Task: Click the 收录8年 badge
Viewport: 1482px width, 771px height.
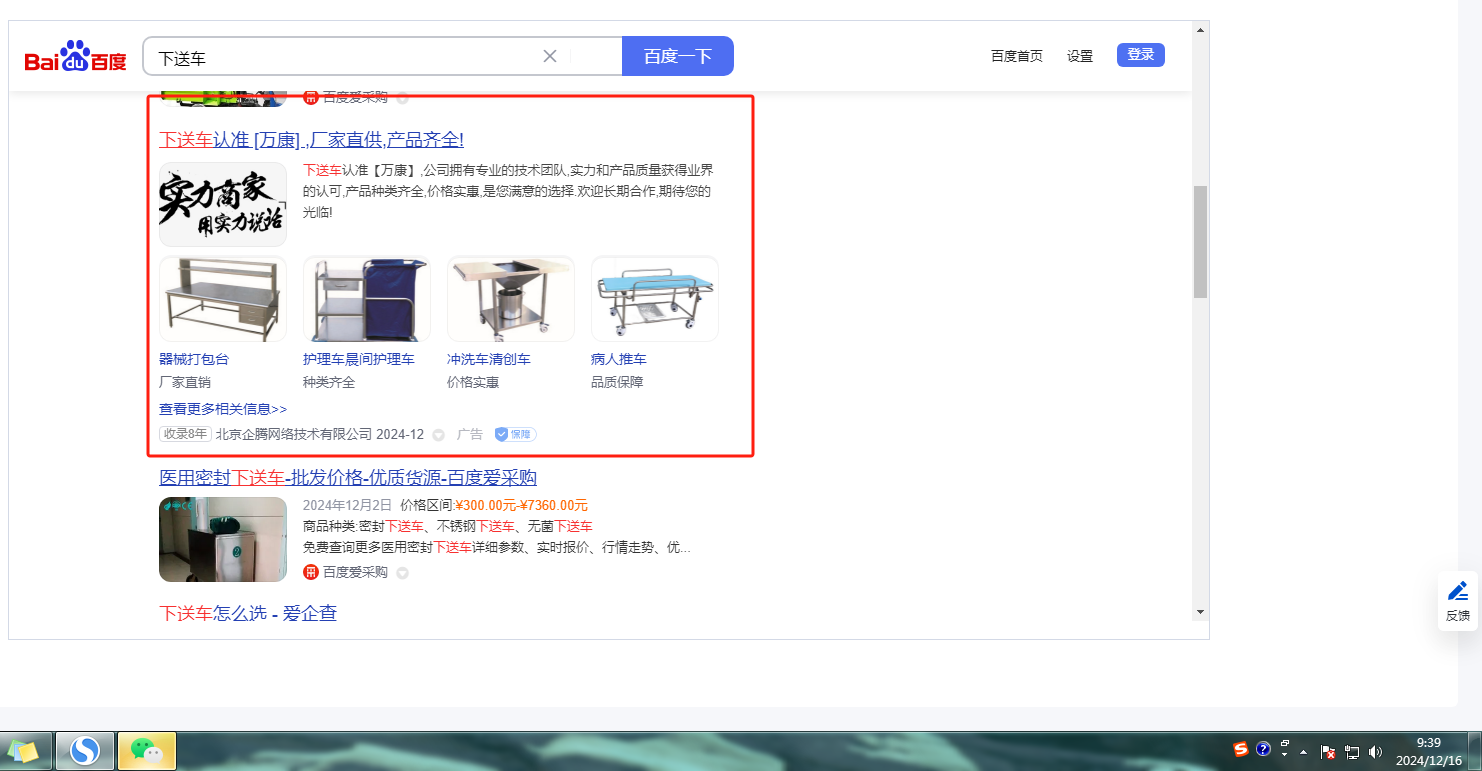Action: (x=185, y=434)
